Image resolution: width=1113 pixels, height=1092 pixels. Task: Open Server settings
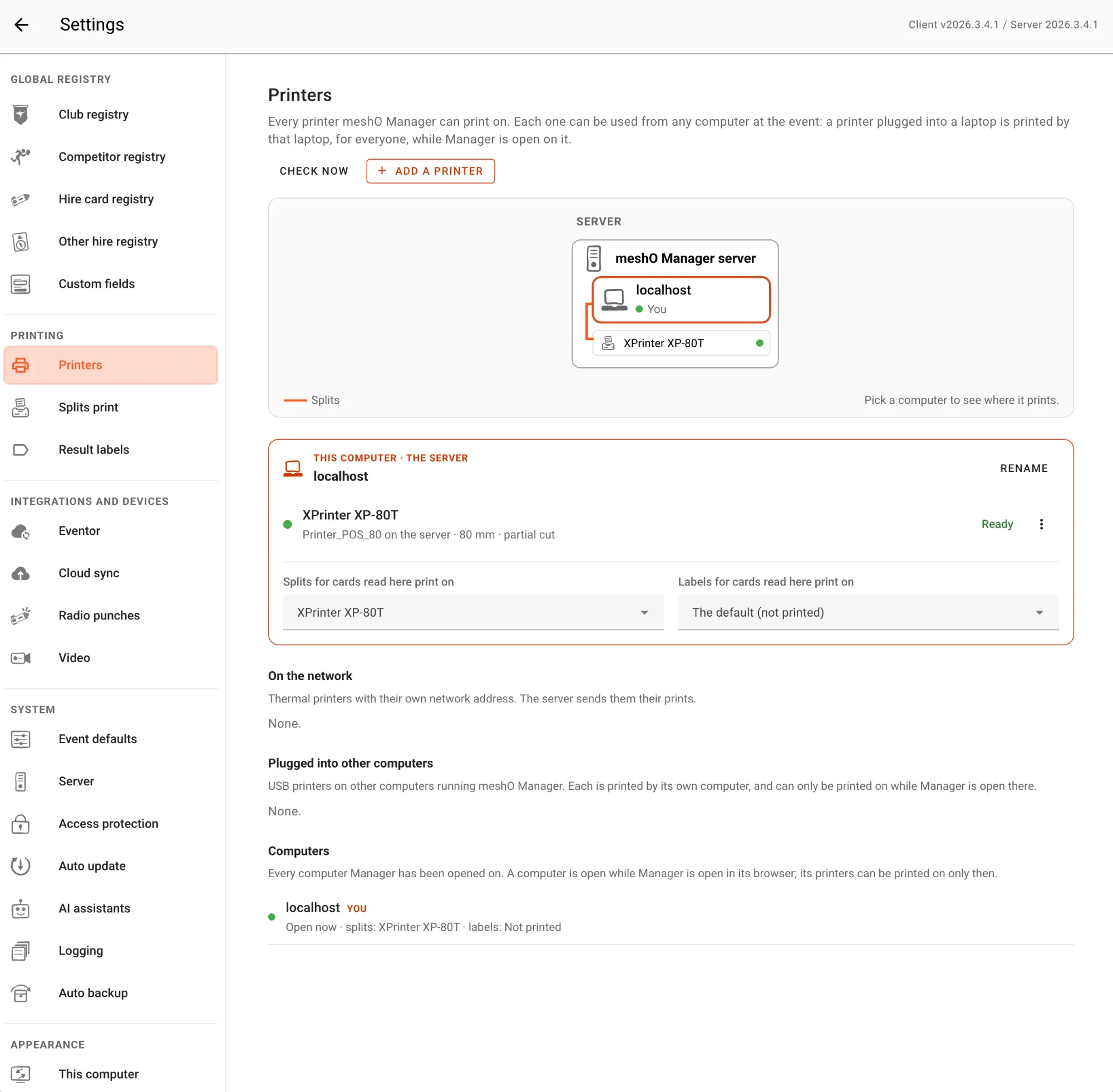[111, 781]
